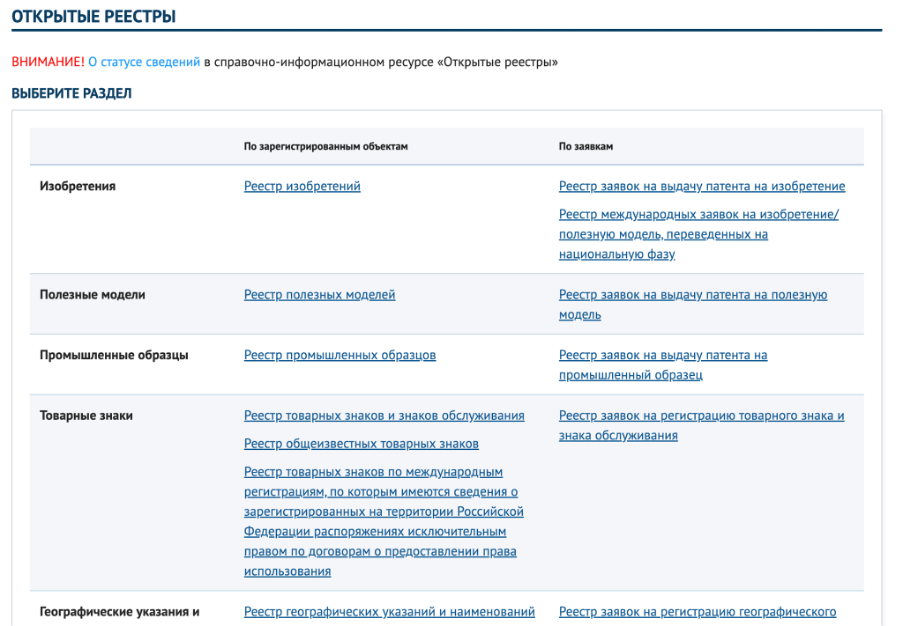Open «Реестр товарных знаков и знаков обслуживания»
The height and width of the screenshot is (626, 904).
pos(384,416)
